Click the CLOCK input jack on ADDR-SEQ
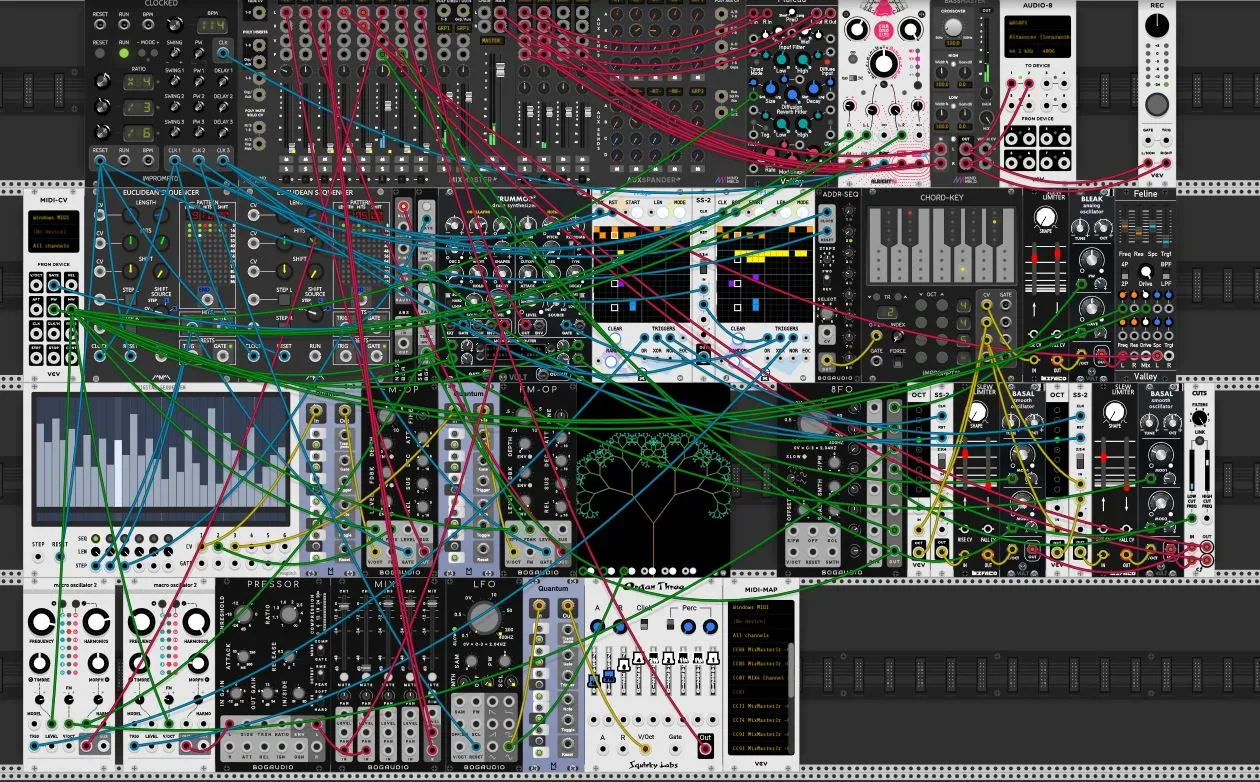1260x782 pixels. [x=827, y=211]
